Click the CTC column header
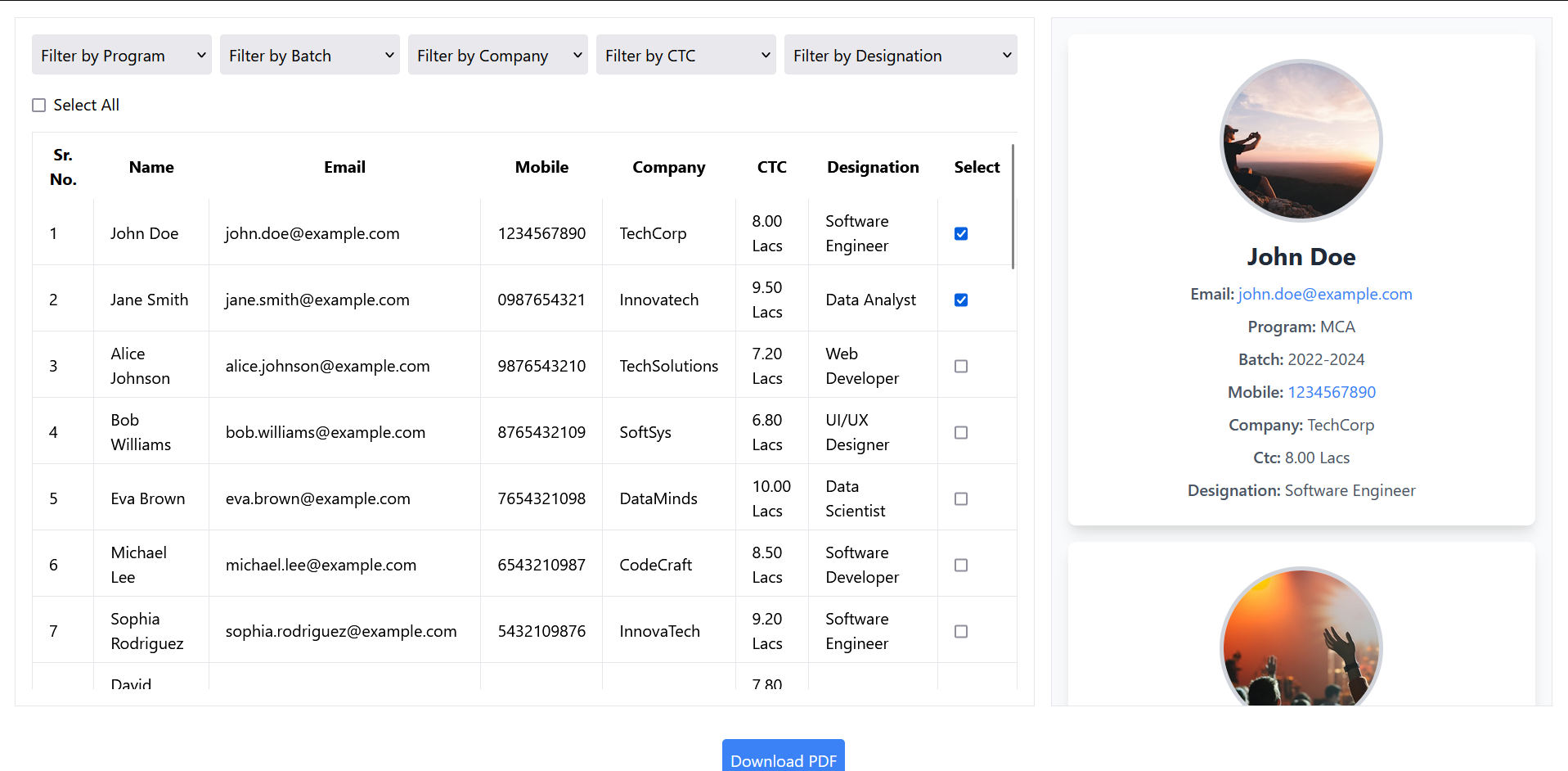 [x=771, y=168]
